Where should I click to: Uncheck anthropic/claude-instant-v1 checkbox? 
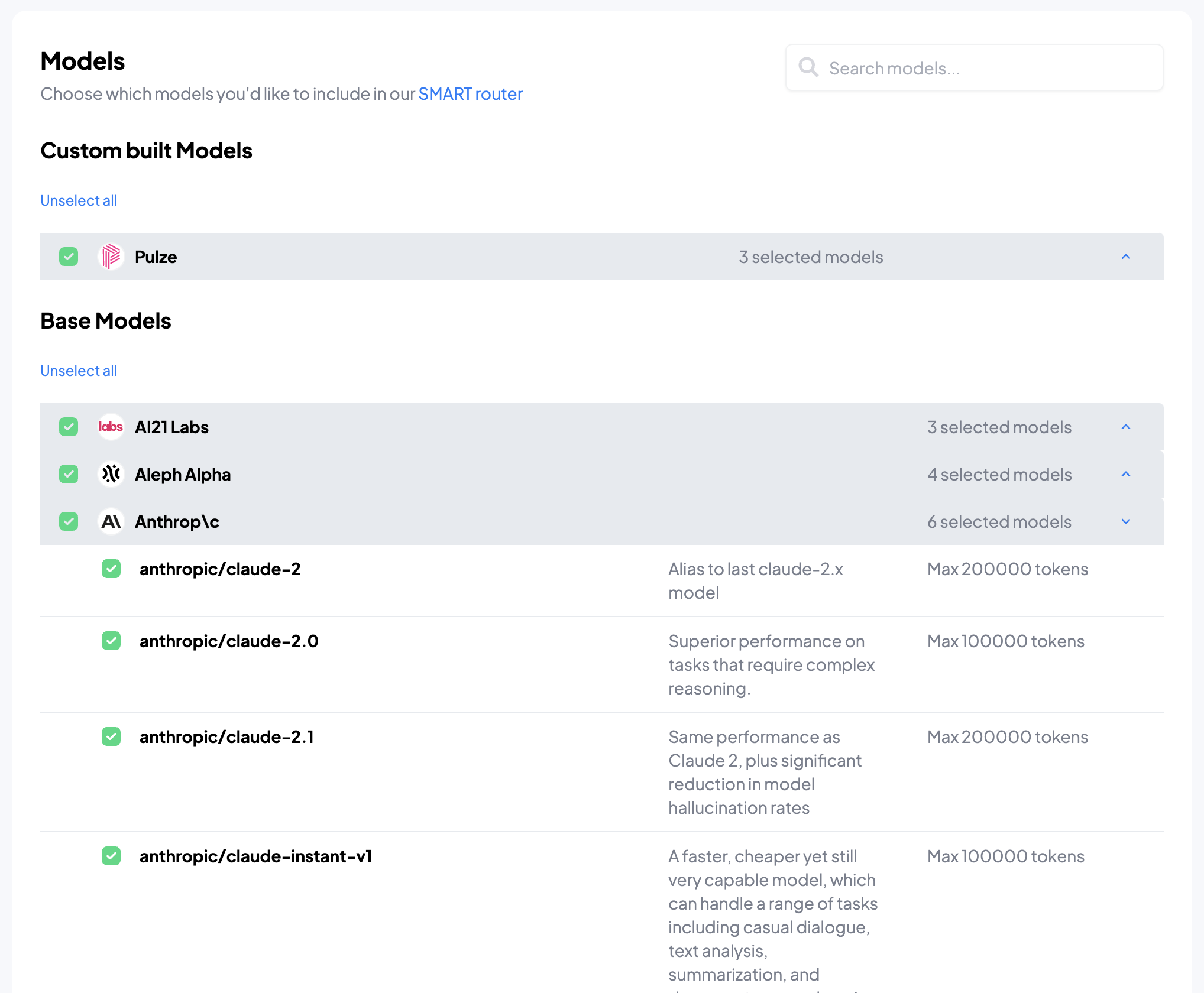tap(111, 856)
